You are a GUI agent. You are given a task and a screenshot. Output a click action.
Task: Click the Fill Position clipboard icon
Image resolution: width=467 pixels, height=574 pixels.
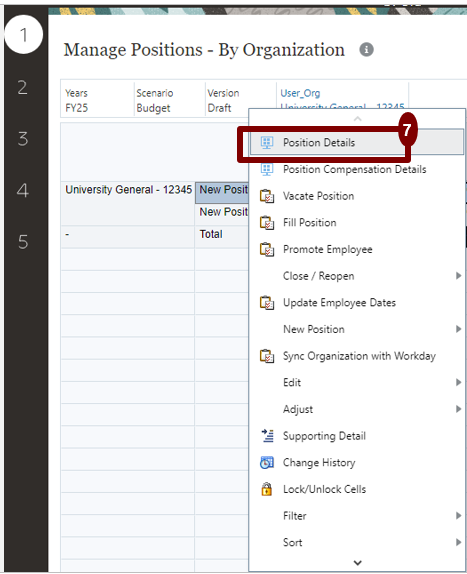267,223
